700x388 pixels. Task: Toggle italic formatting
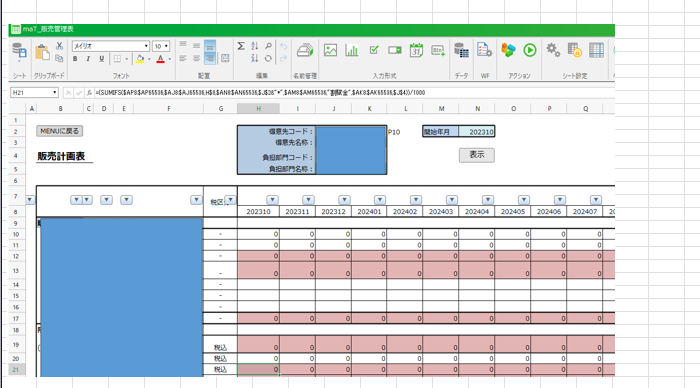tap(88, 59)
